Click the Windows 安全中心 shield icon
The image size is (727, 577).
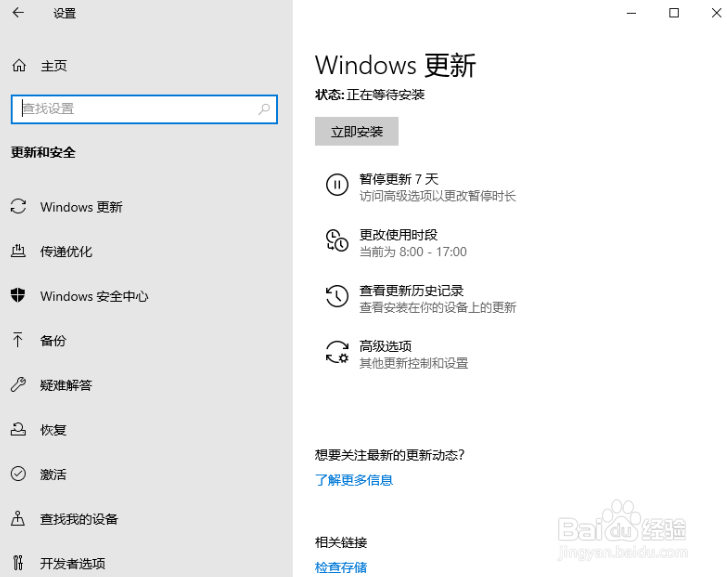pyautogui.click(x=18, y=295)
